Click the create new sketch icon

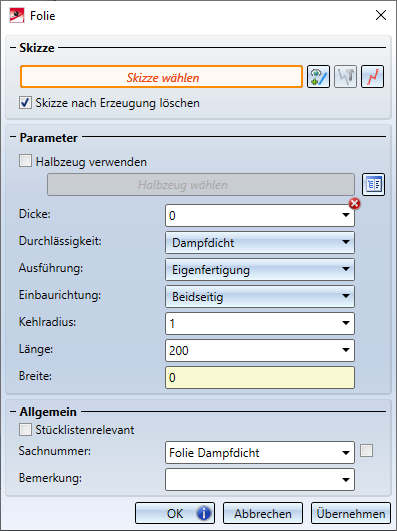coord(318,77)
